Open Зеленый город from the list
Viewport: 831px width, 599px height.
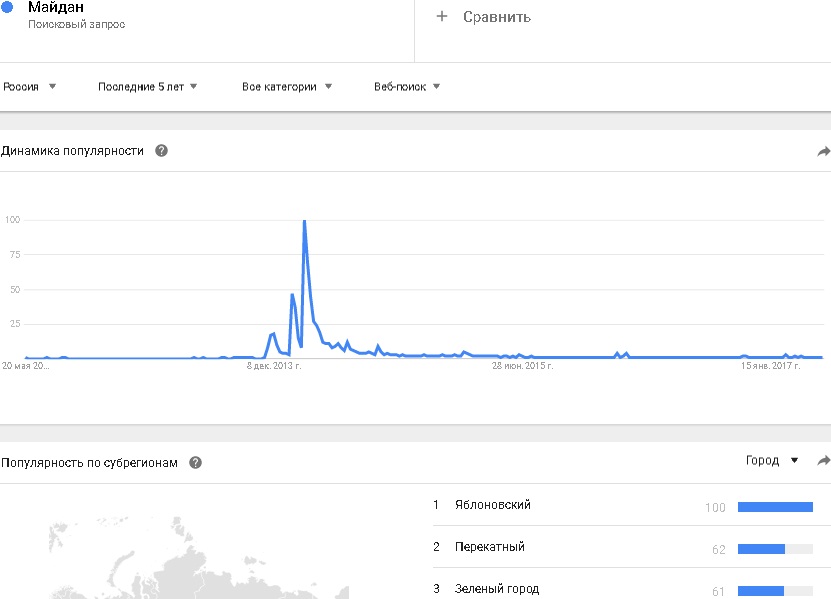click(x=496, y=589)
